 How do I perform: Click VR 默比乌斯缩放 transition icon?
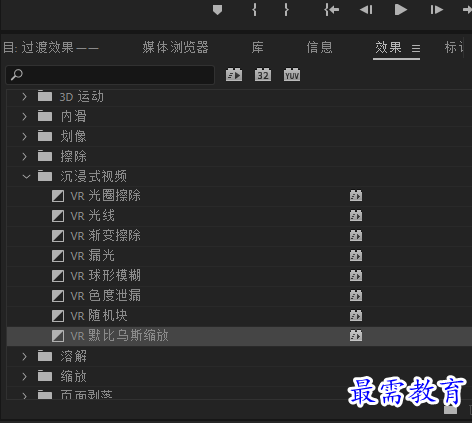point(58,336)
